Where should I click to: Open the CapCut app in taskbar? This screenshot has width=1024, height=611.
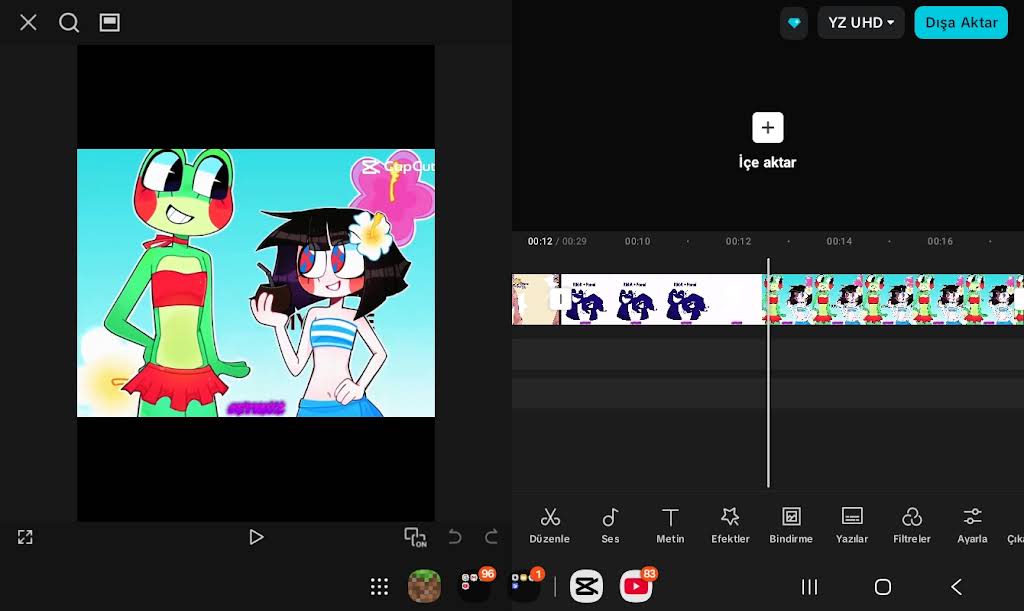click(x=586, y=586)
